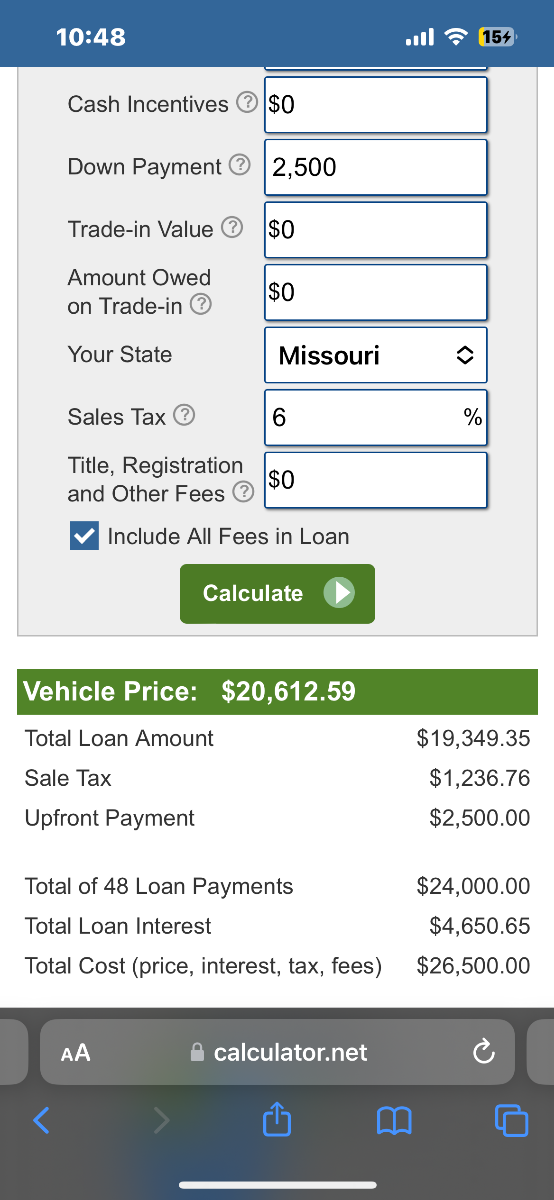Tap Safari's reload page icon
554x1200 pixels.
point(483,1052)
